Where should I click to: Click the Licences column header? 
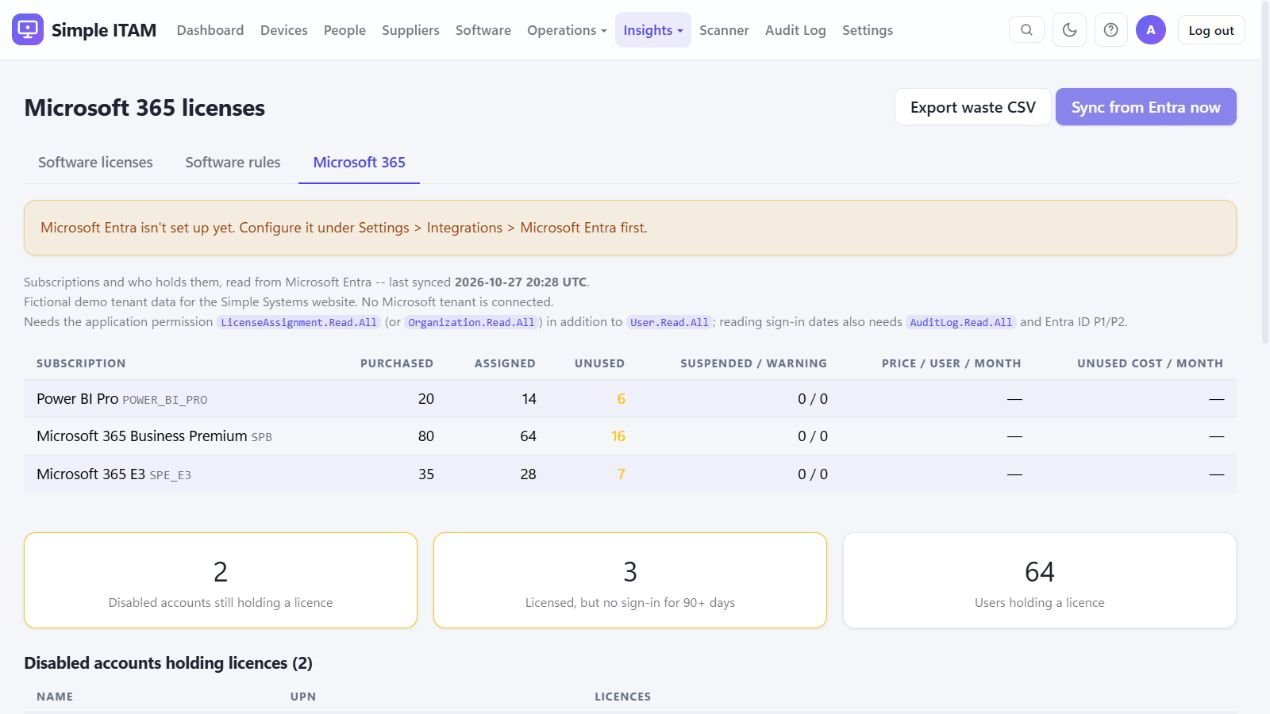623,696
